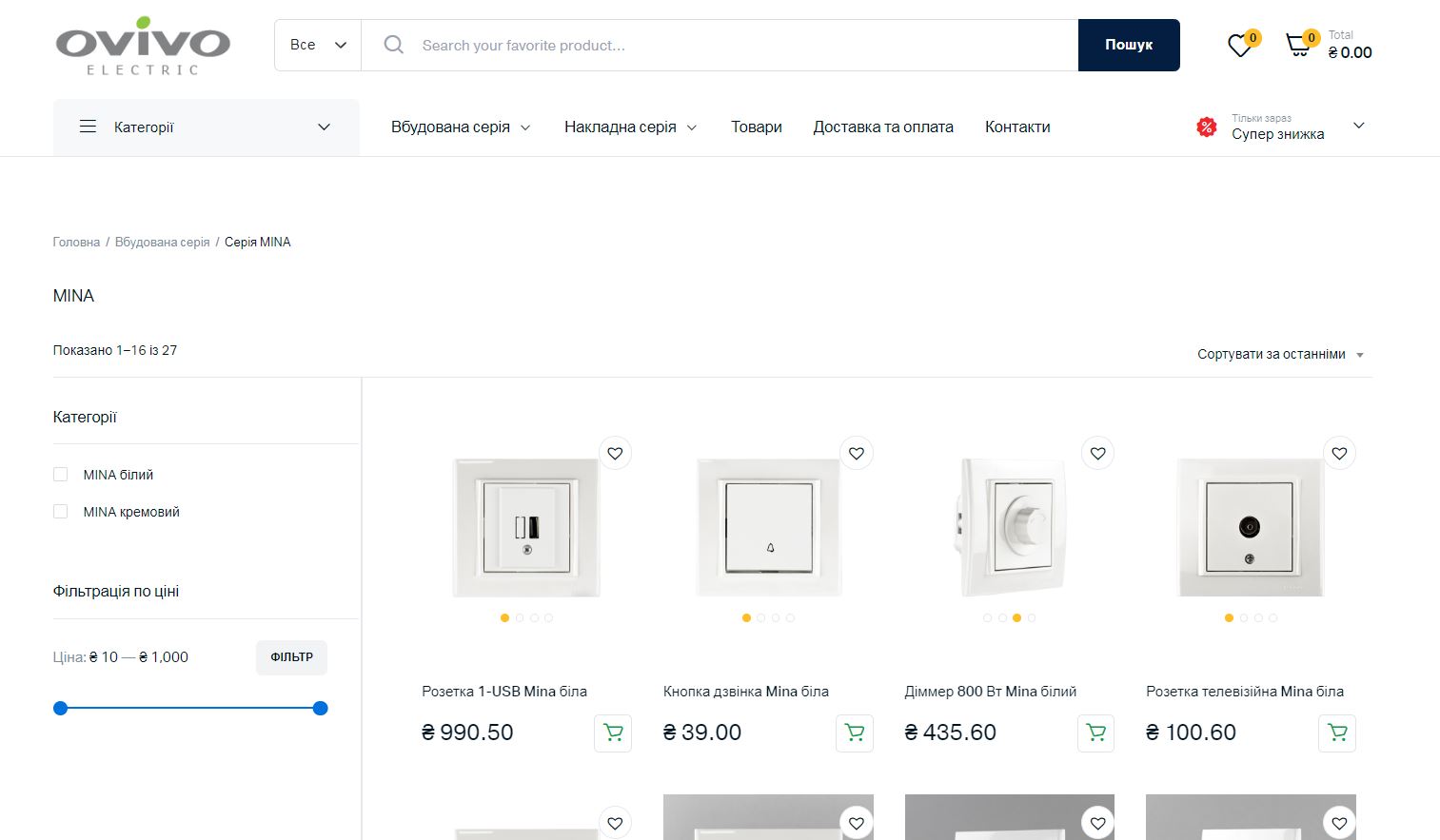Apply the price ФІЛЬТР button
Image resolution: width=1440 pixels, height=840 pixels.
click(x=291, y=657)
